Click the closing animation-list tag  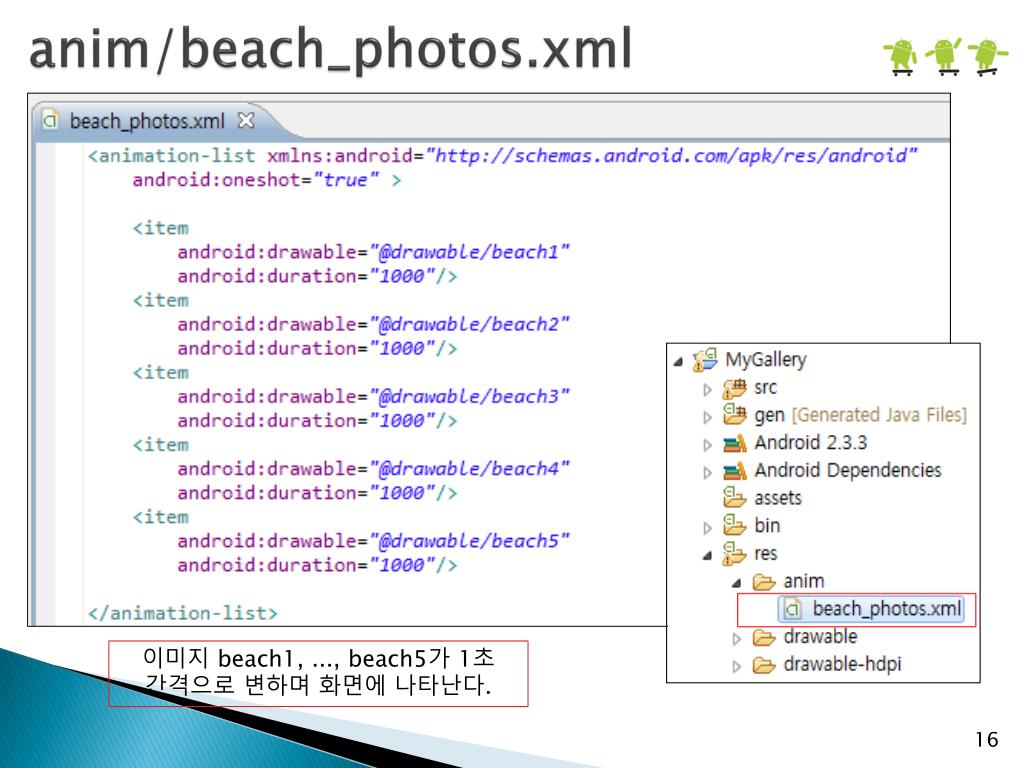pyautogui.click(x=183, y=614)
